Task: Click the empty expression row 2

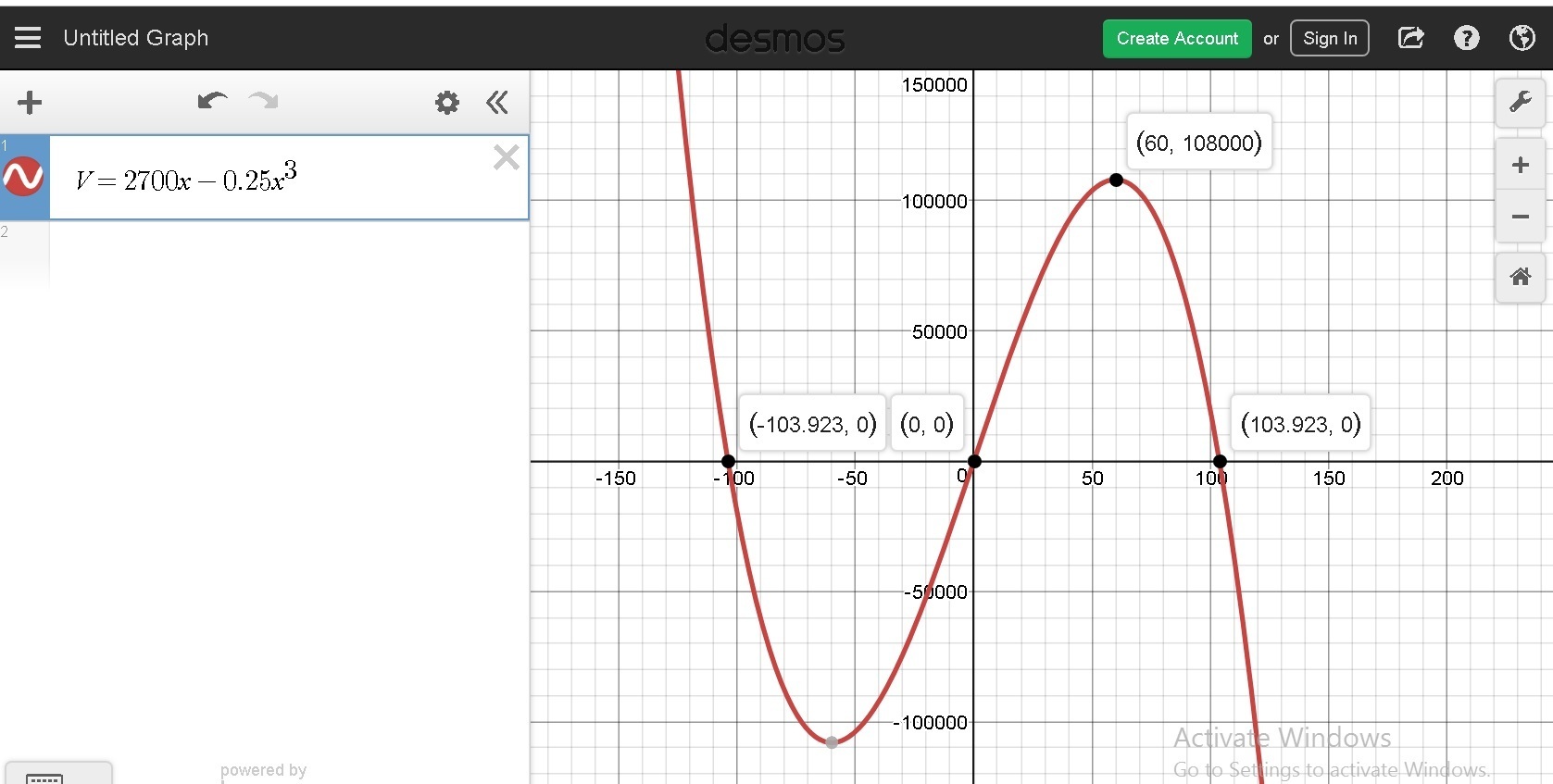Action: click(264, 254)
